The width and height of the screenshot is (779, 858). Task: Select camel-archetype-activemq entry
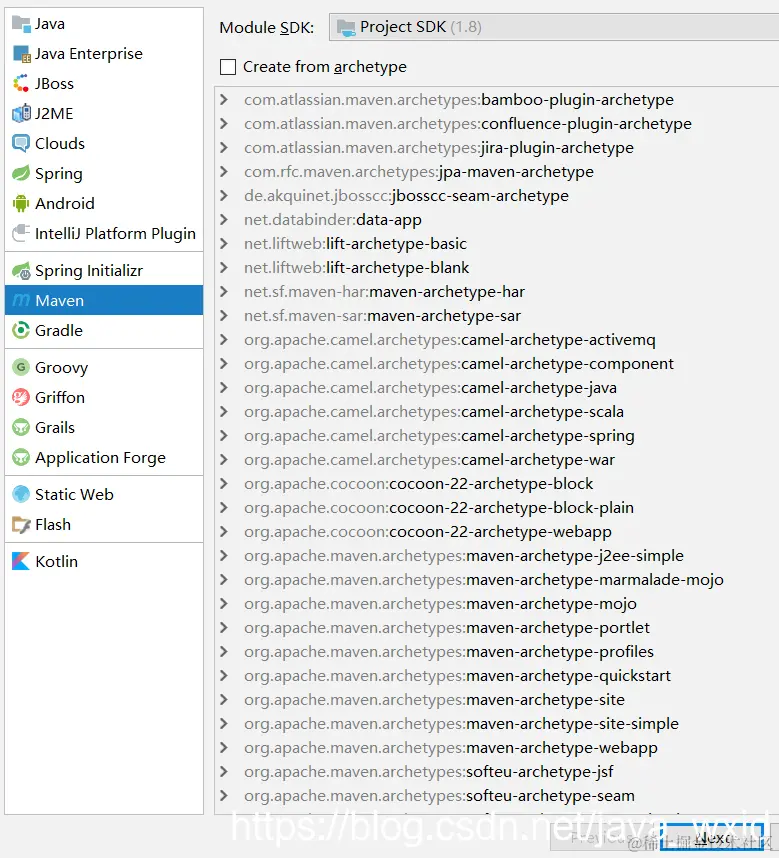coord(450,340)
